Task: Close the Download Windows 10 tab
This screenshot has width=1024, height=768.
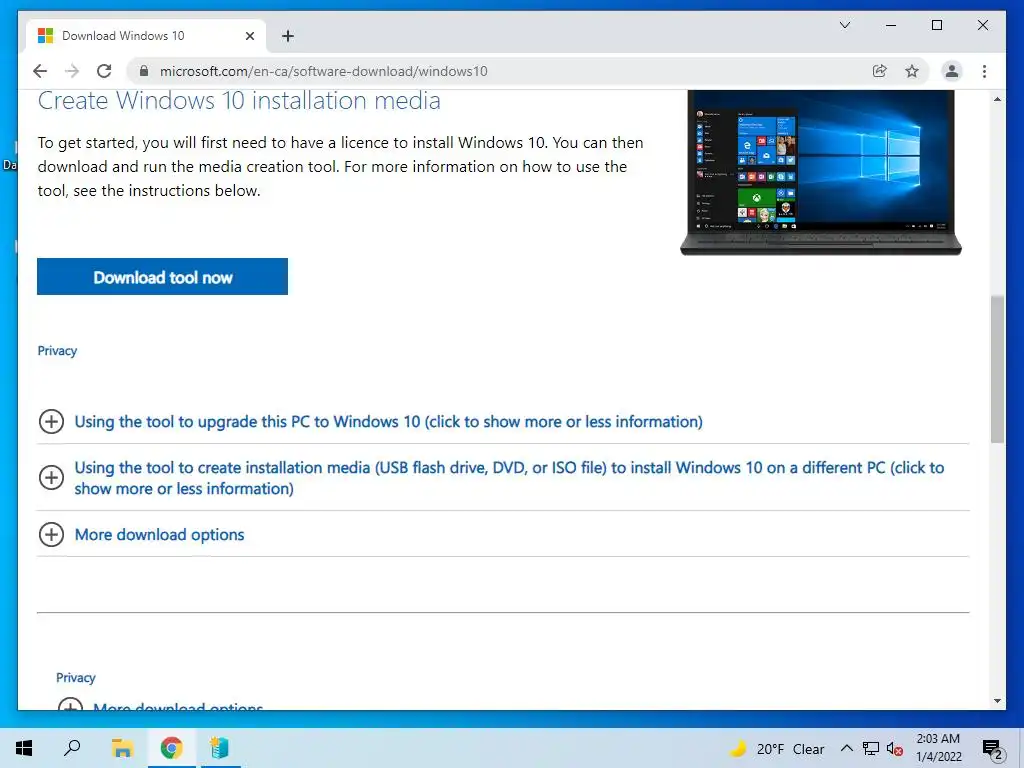Action: (x=249, y=36)
